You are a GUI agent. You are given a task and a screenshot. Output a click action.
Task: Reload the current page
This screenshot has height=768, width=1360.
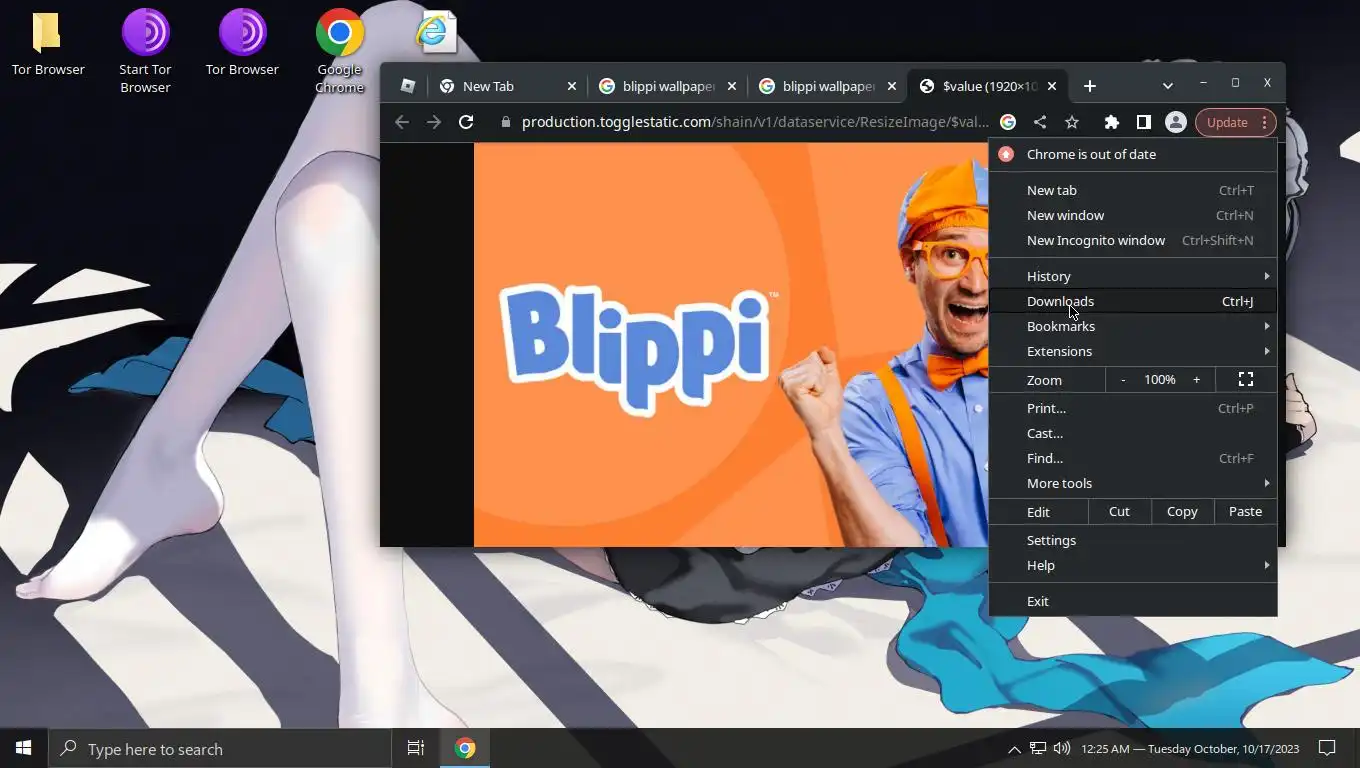(x=466, y=122)
